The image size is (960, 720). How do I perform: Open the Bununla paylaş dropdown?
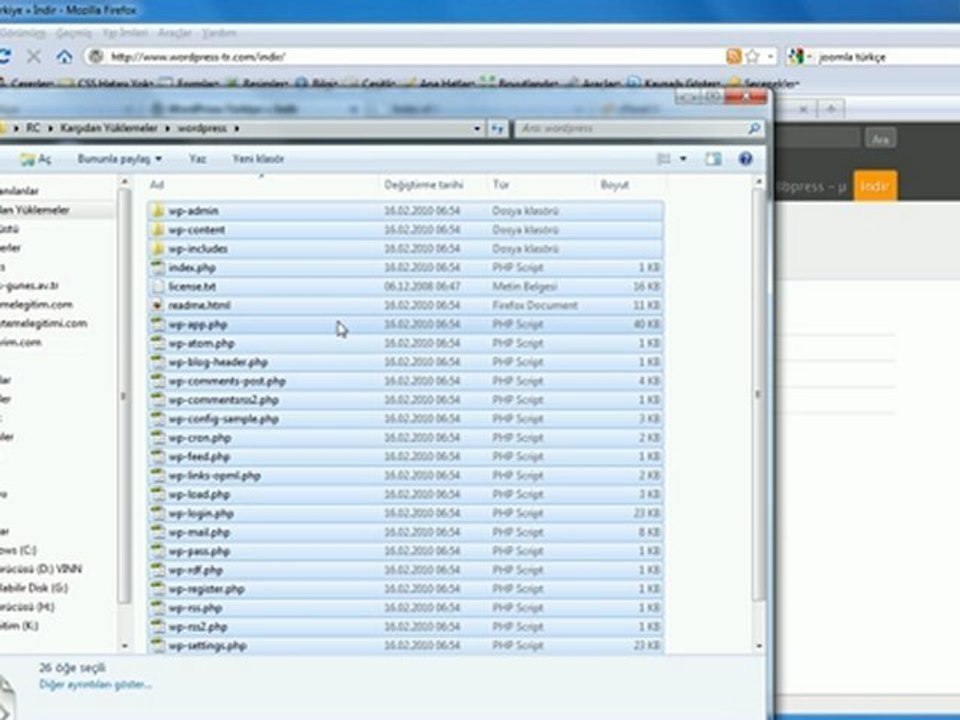pyautogui.click(x=119, y=159)
